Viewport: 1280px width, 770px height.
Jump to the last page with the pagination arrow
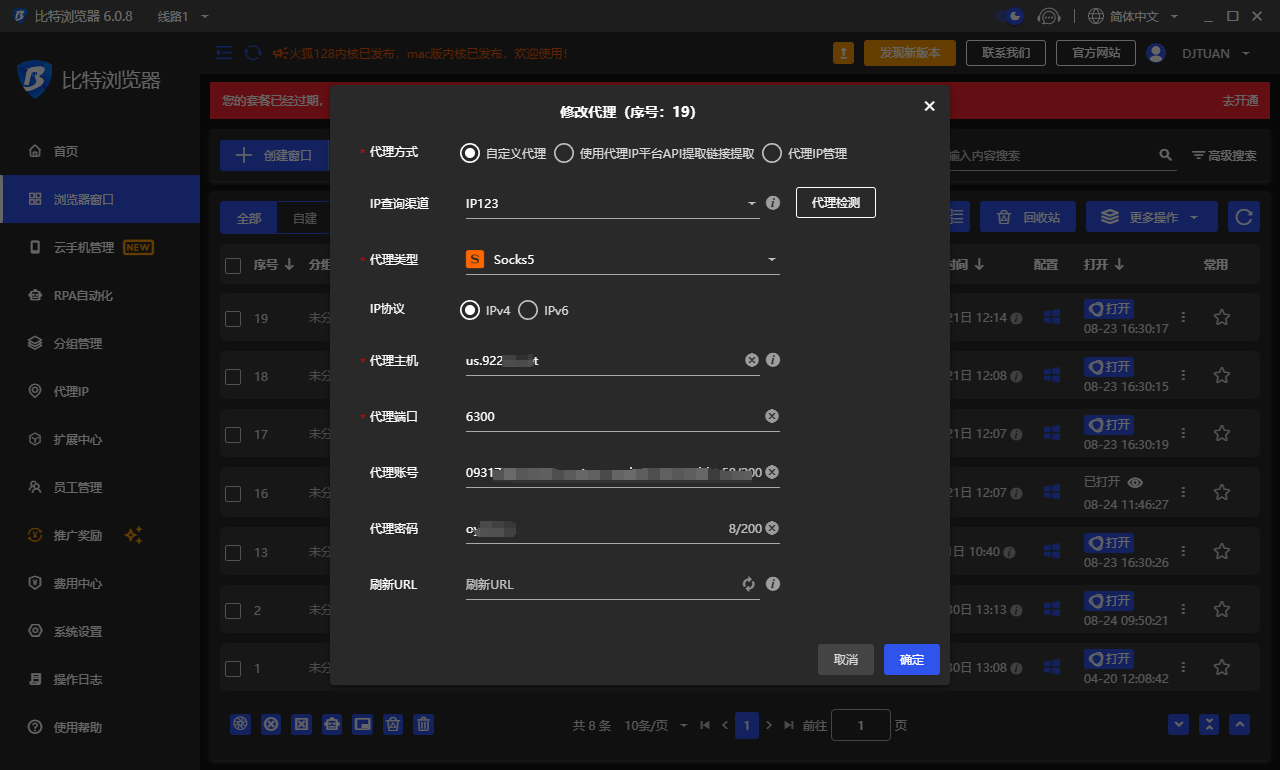[x=789, y=725]
